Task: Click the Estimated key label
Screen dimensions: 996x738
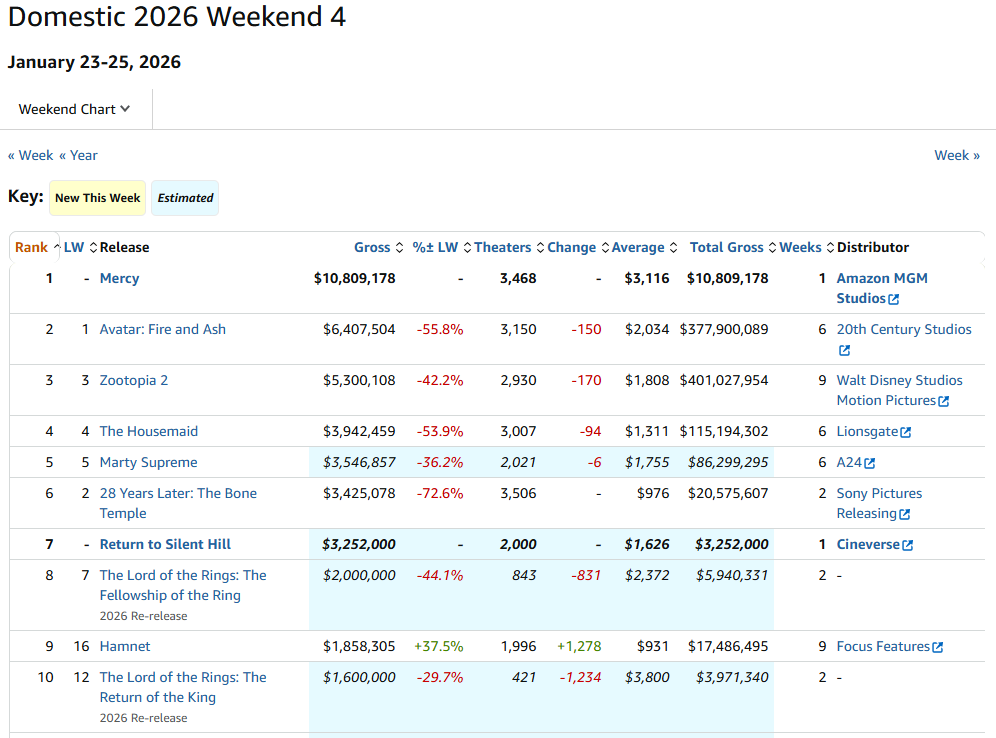Action: [x=185, y=198]
